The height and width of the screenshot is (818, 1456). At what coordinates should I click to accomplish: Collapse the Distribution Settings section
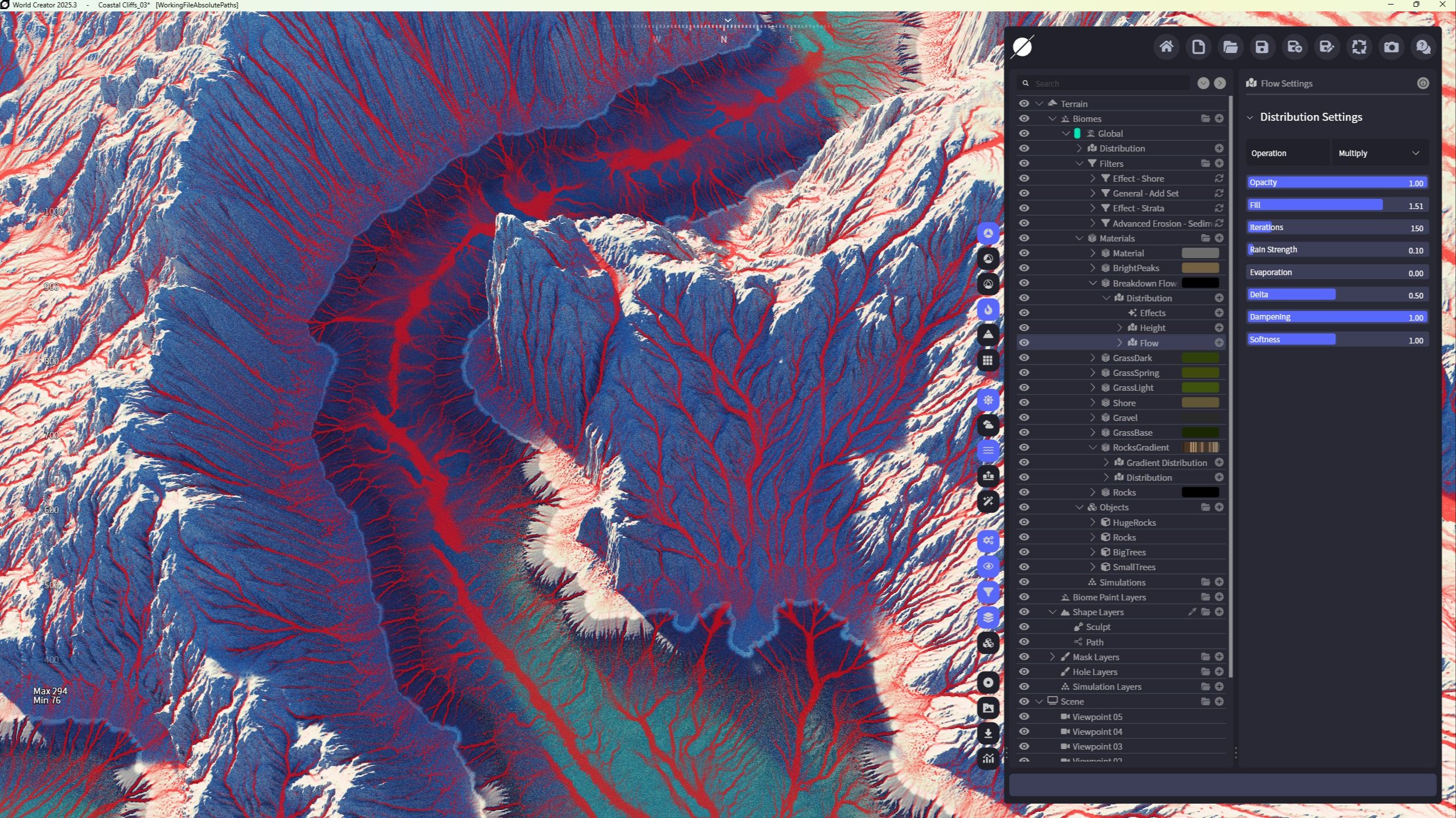1250,117
